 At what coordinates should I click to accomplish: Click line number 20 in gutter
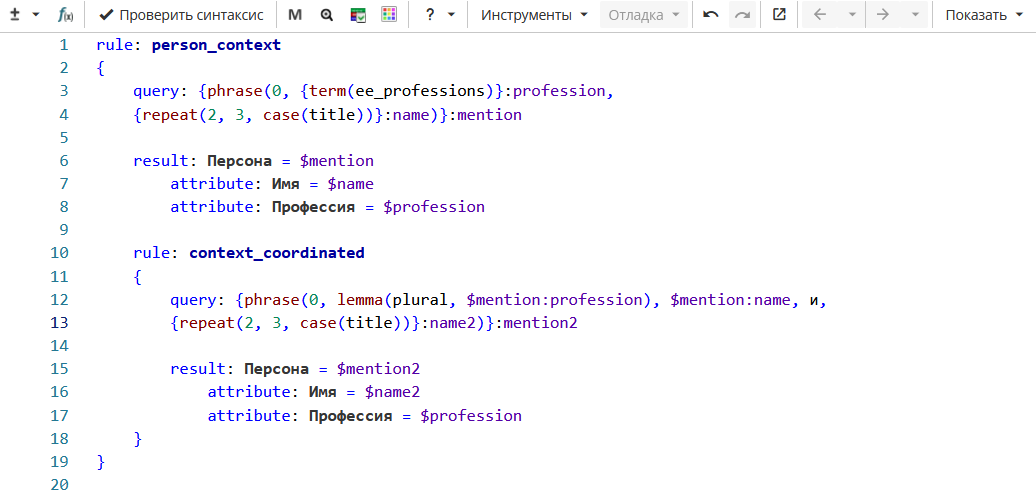[x=59, y=484]
